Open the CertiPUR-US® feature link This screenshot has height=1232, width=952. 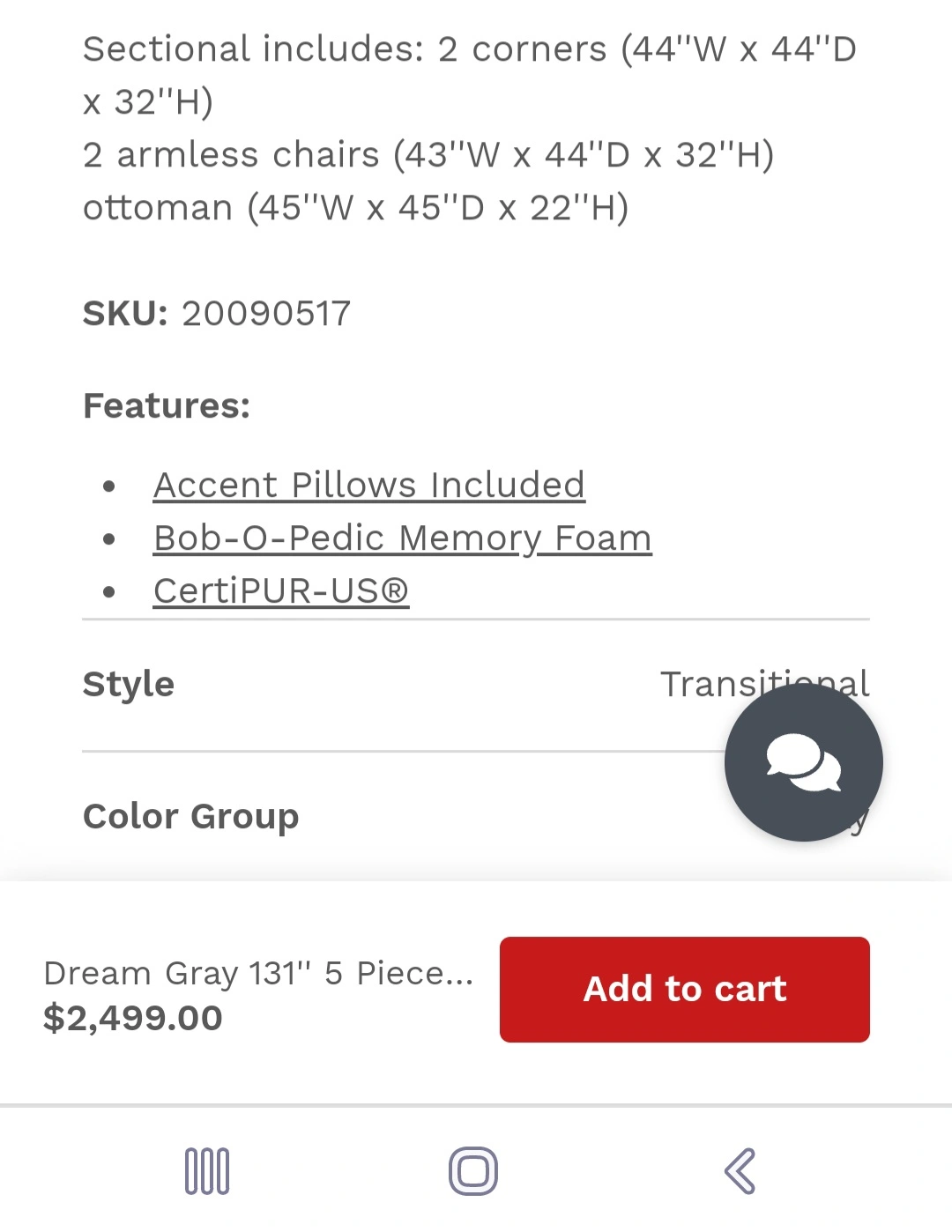[280, 590]
